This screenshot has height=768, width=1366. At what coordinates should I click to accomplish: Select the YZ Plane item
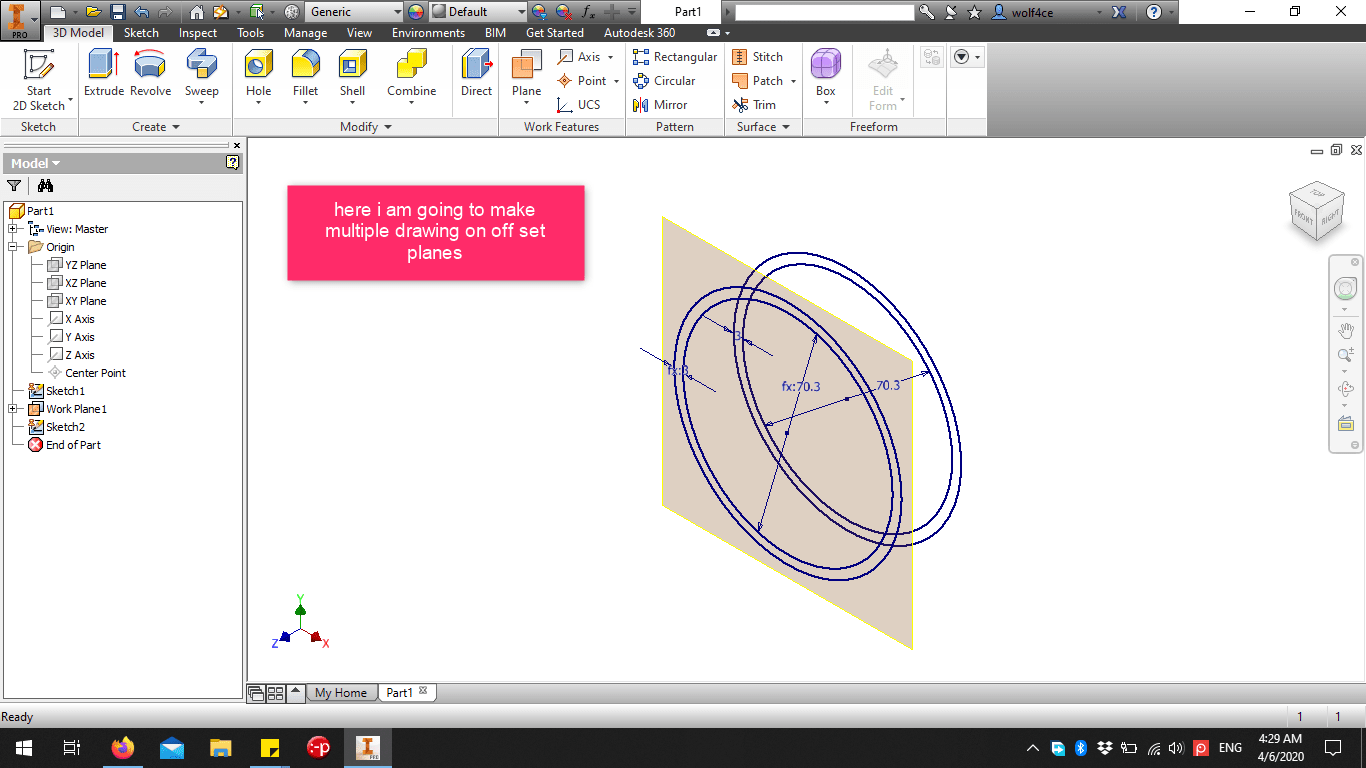(77, 265)
